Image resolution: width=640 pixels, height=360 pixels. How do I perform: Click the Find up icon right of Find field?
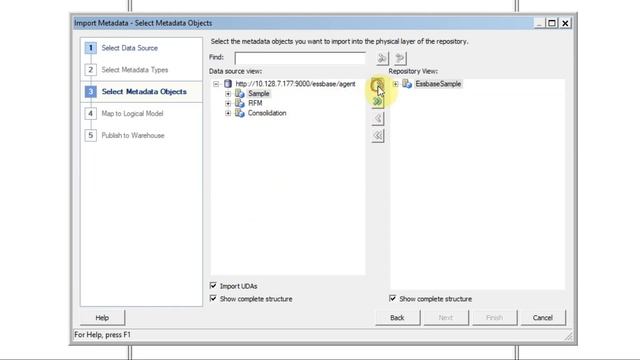click(x=400, y=58)
